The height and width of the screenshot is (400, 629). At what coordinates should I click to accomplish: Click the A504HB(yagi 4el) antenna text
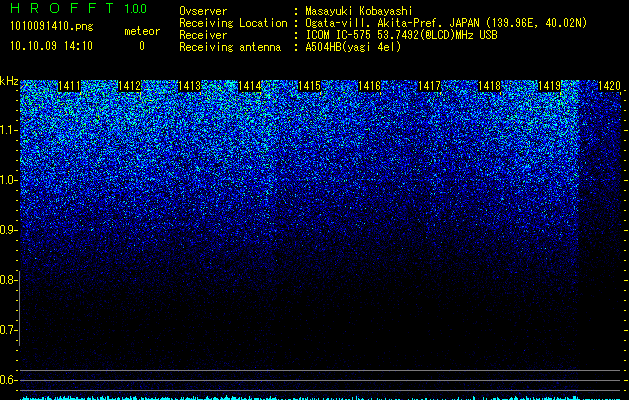[x=353, y=47]
